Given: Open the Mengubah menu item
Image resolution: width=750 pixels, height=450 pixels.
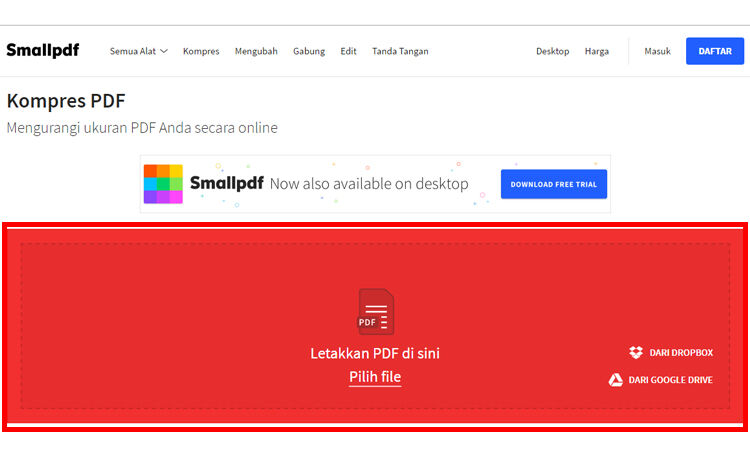Looking at the screenshot, I should (x=256, y=51).
